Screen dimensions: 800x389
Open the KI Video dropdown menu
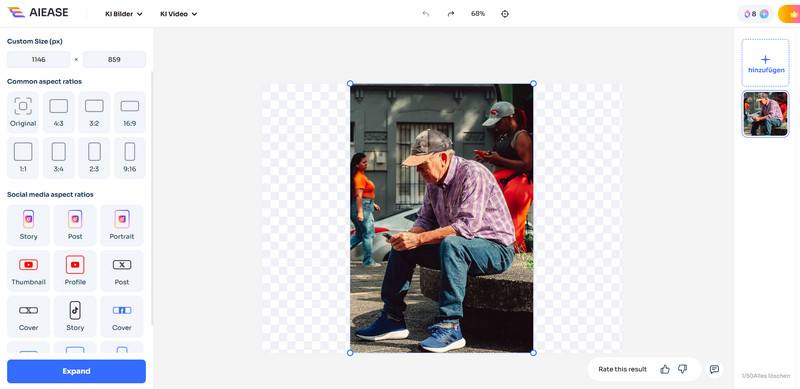[179, 14]
